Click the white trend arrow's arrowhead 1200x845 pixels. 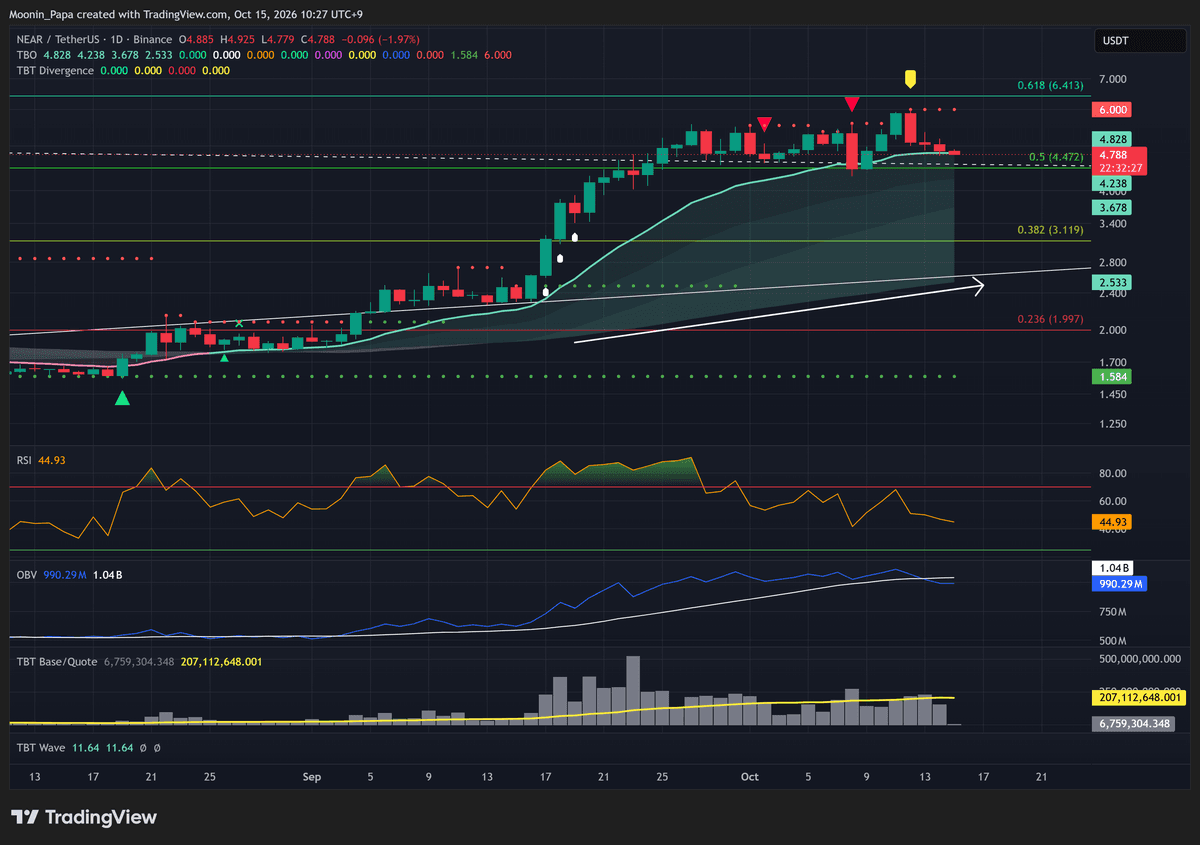click(977, 287)
